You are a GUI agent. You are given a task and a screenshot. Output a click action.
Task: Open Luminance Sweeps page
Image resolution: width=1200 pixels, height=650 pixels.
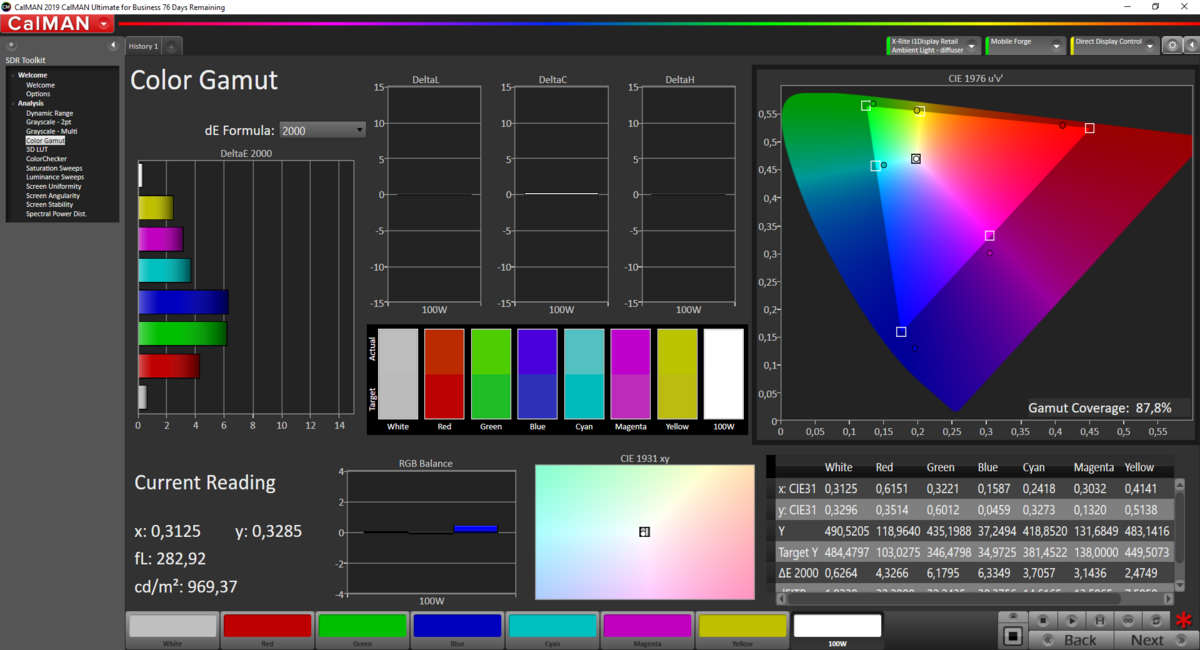tap(55, 177)
